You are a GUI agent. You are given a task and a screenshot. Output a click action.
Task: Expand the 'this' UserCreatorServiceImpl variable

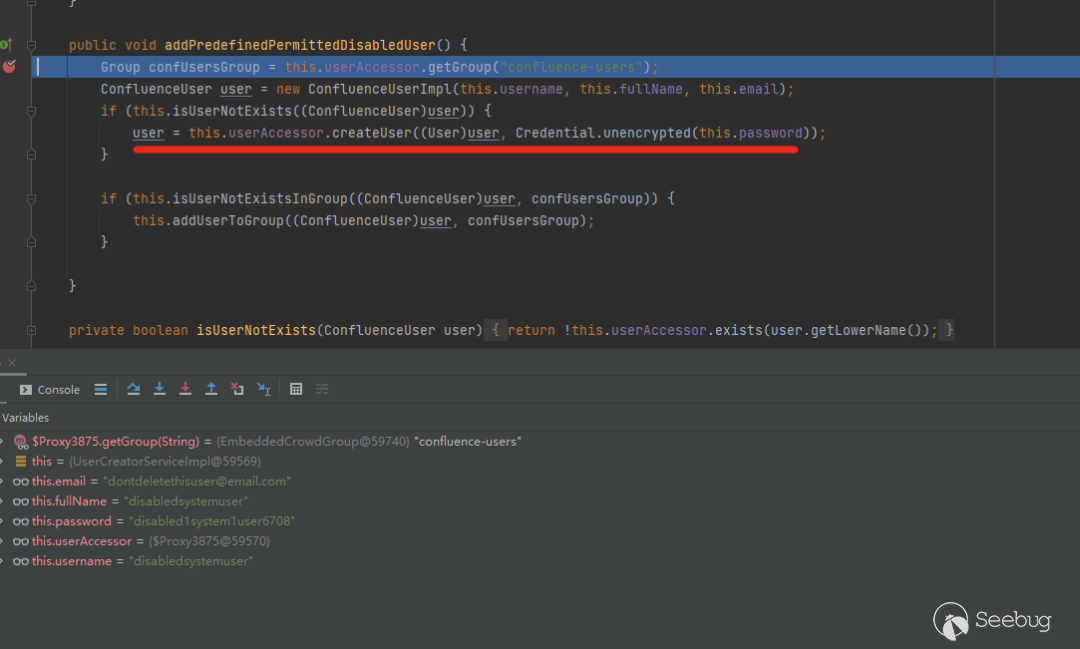coord(3,461)
